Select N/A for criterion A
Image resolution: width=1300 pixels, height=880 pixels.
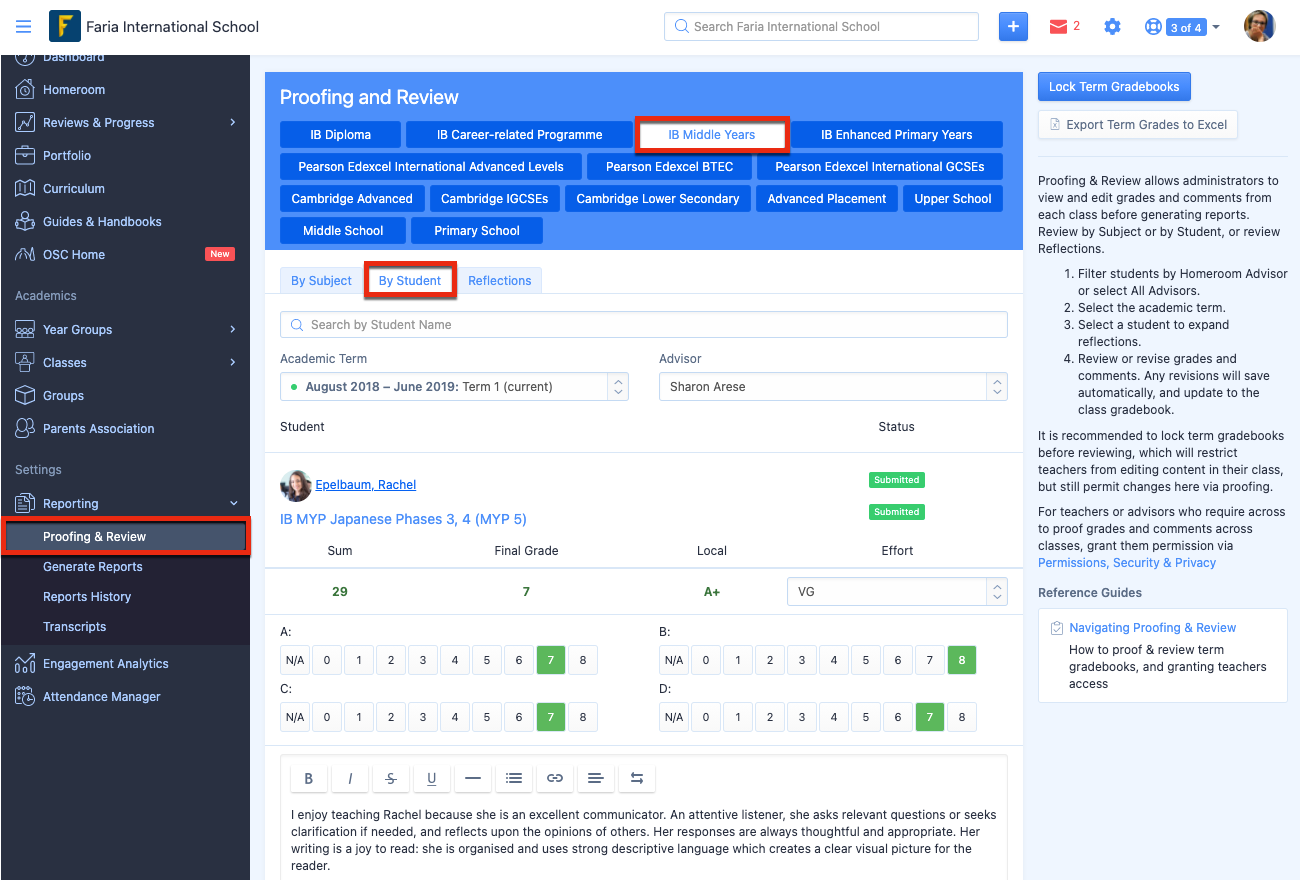(295, 660)
